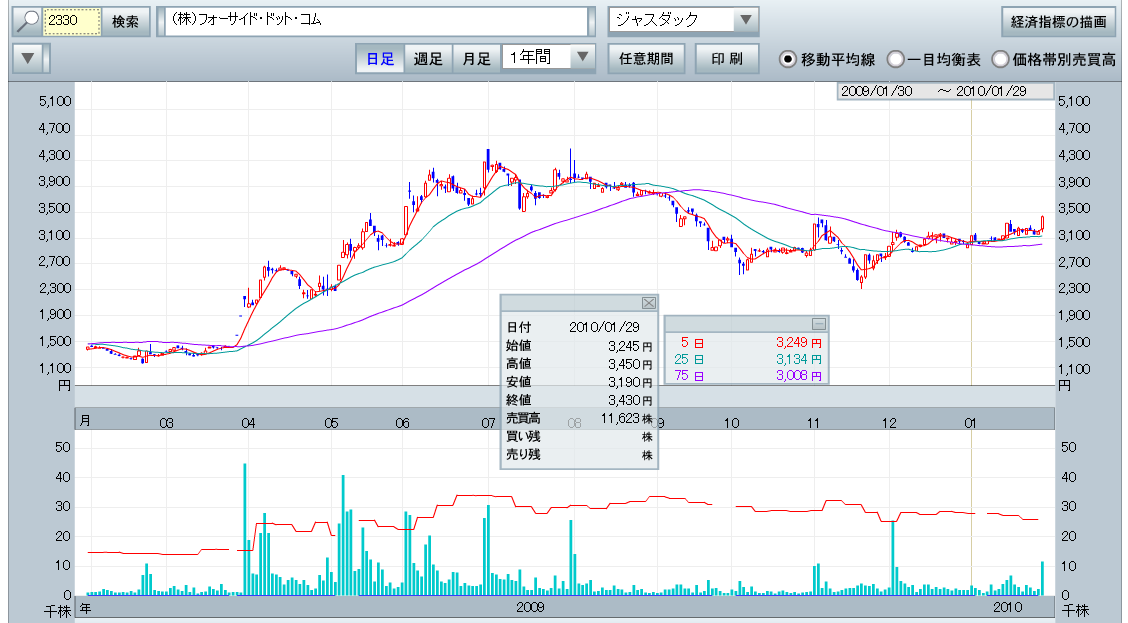Minimize the moving average legend panel
Screen dimensions: 1128x623
pyautogui.click(x=818, y=323)
